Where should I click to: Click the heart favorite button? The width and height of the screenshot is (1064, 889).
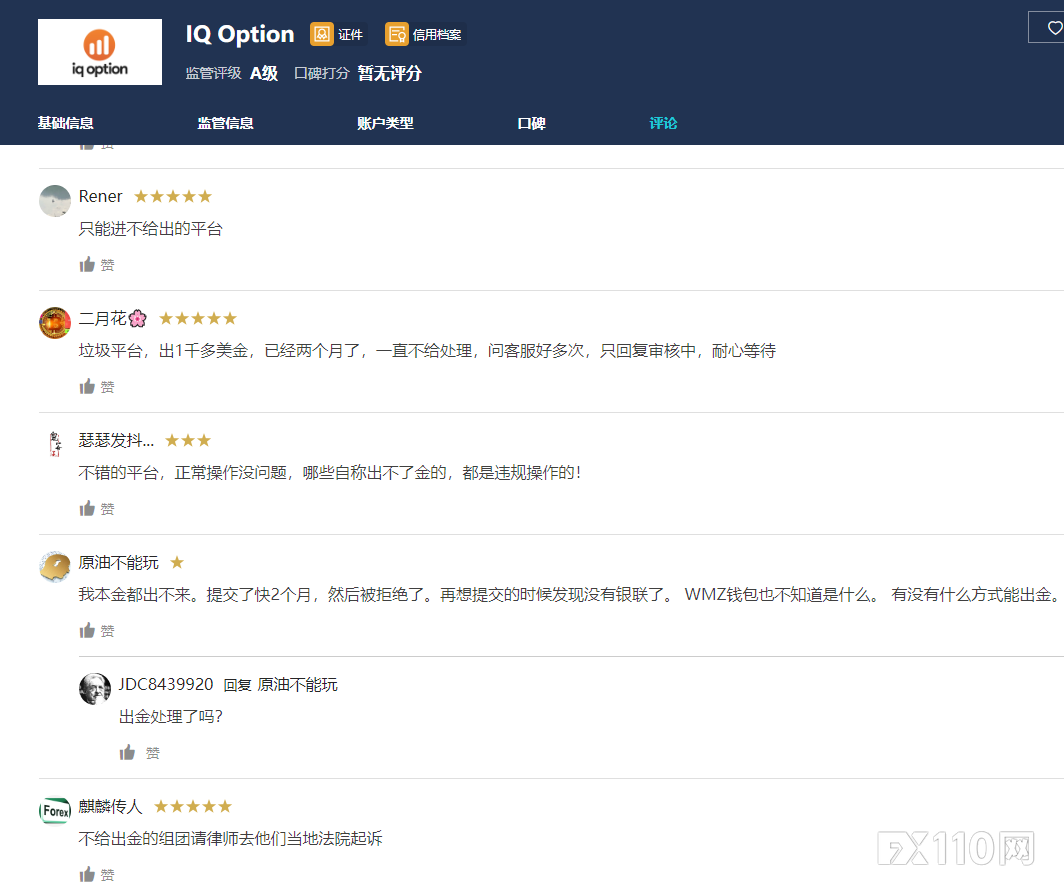click(x=1052, y=28)
